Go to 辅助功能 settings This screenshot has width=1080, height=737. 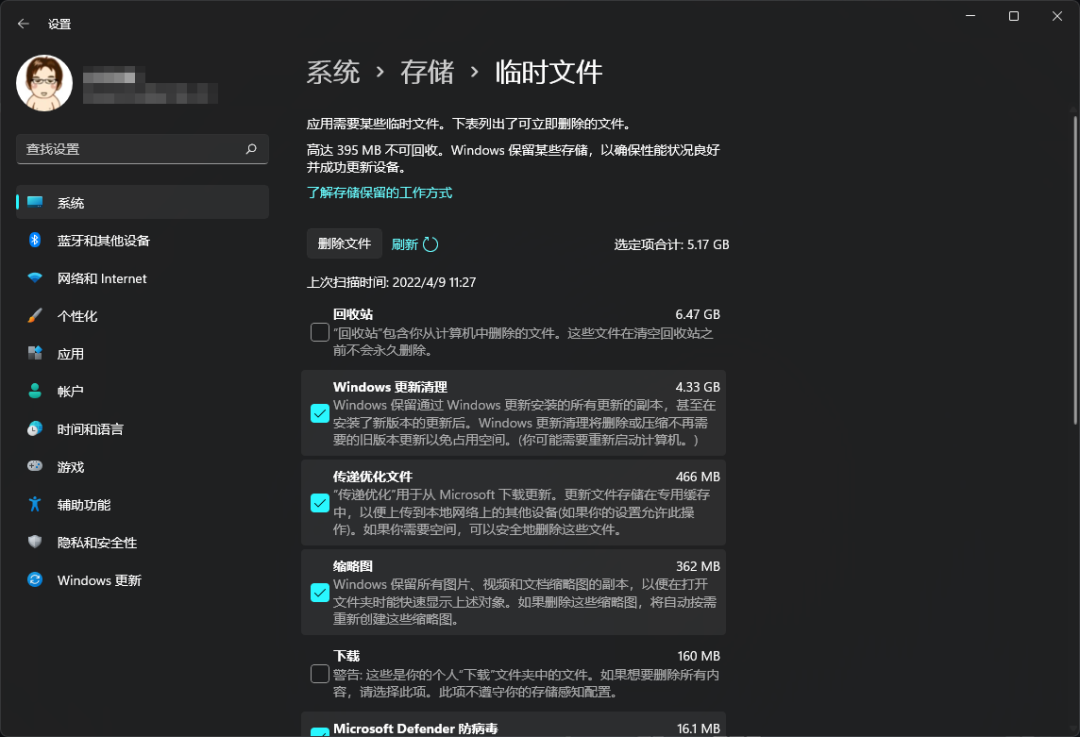click(143, 505)
